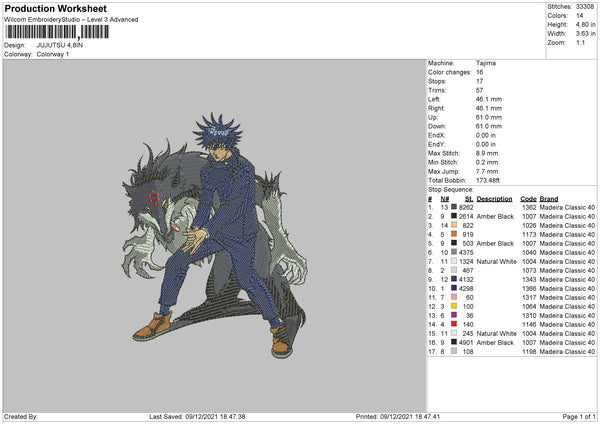The height and width of the screenshot is (424, 600).
Task: Click thread code 1362 in stop 1
Action: pos(529,207)
